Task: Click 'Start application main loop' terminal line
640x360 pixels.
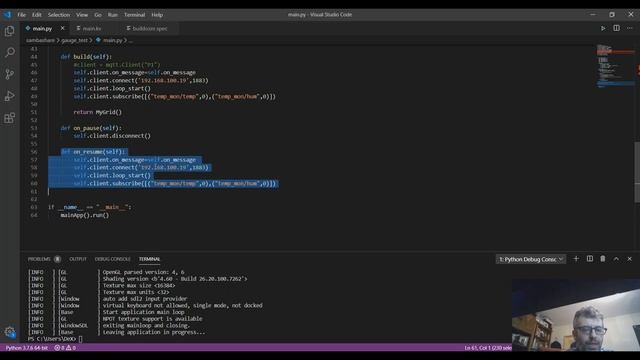Action: tap(143, 312)
